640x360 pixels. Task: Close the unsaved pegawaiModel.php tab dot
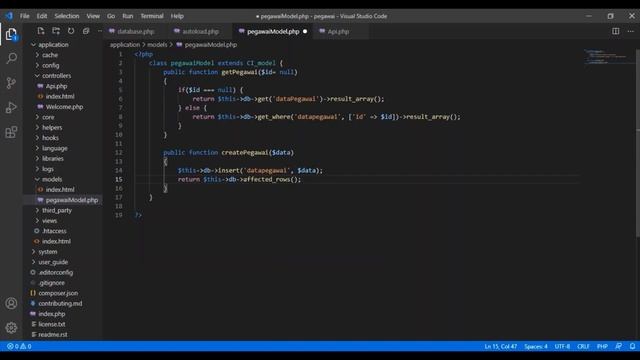[x=305, y=31]
